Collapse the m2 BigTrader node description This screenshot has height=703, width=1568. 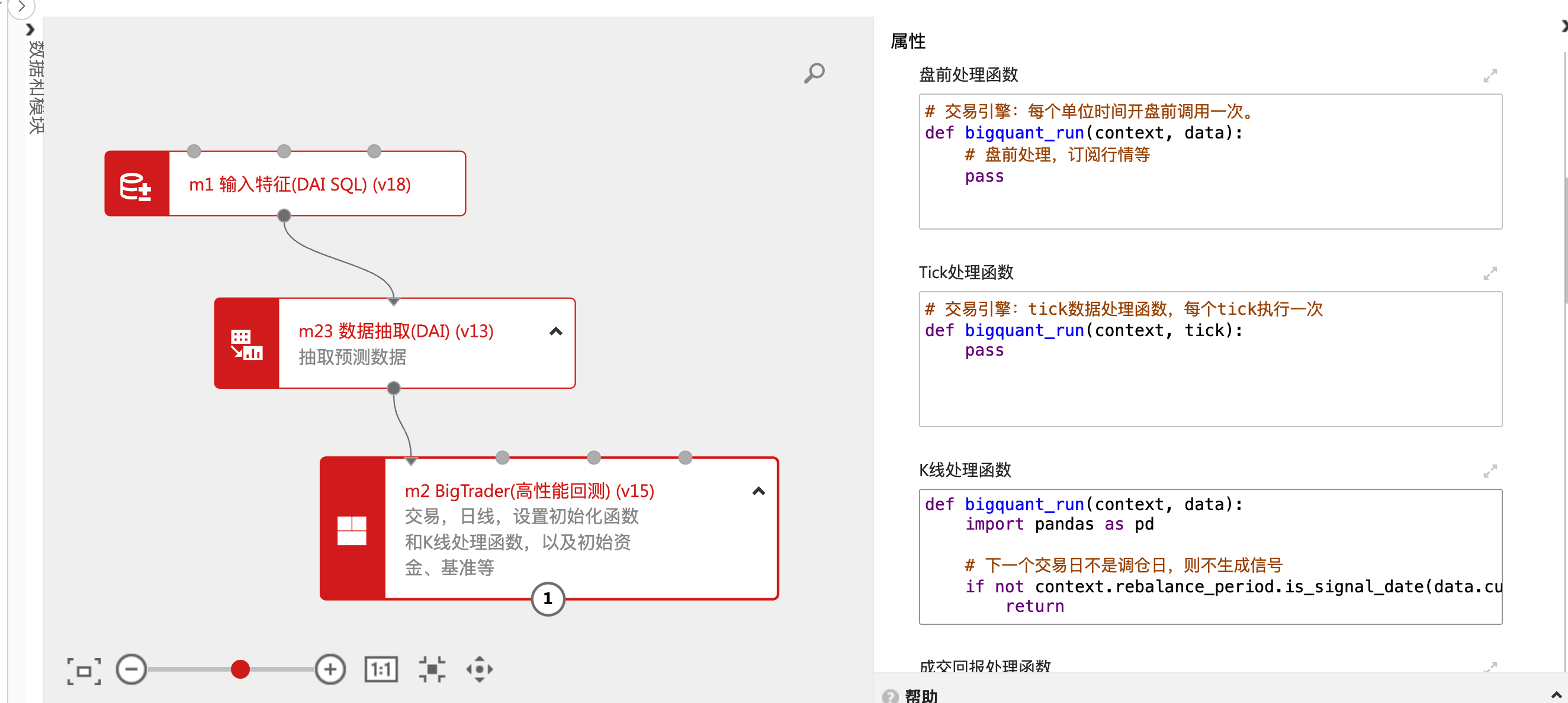click(759, 491)
